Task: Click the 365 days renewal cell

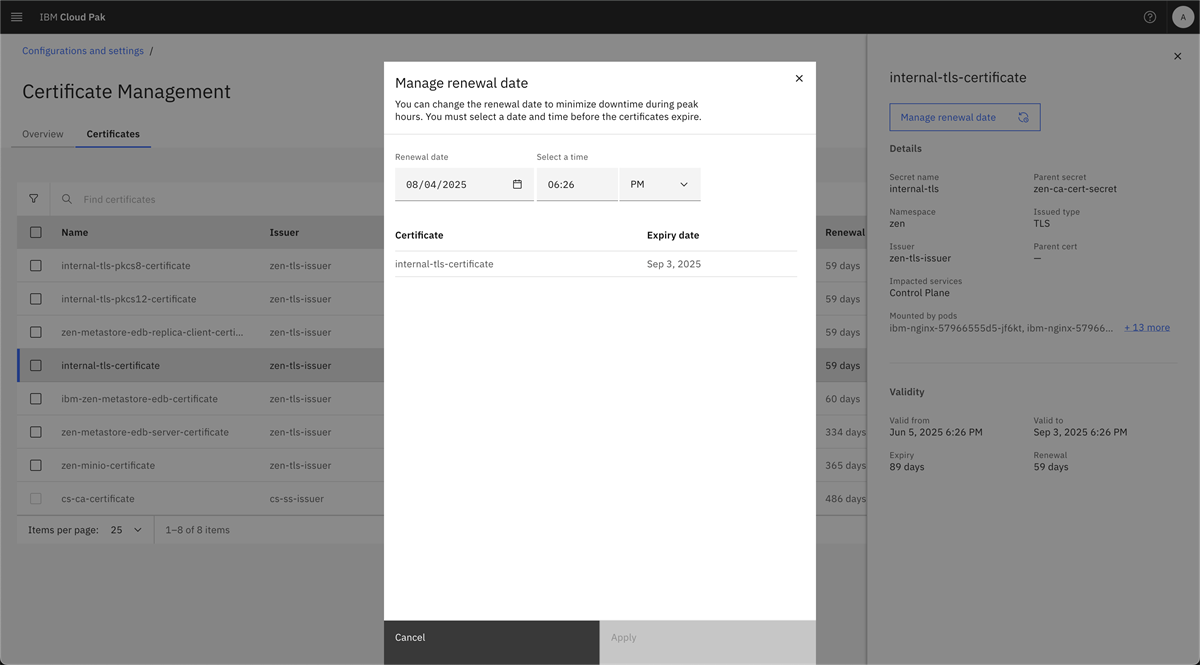Action: point(846,465)
